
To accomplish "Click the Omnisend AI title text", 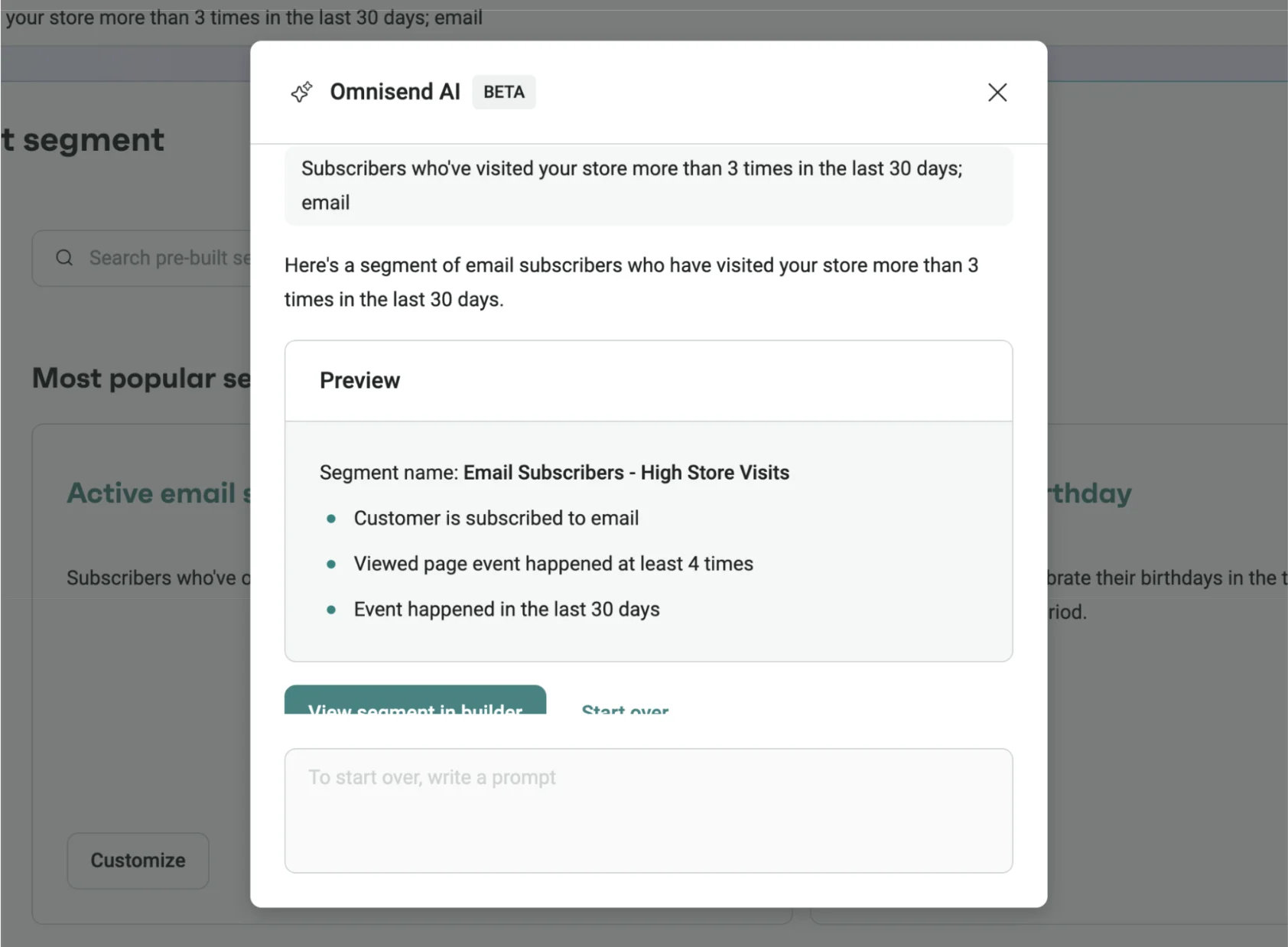I will pos(395,92).
